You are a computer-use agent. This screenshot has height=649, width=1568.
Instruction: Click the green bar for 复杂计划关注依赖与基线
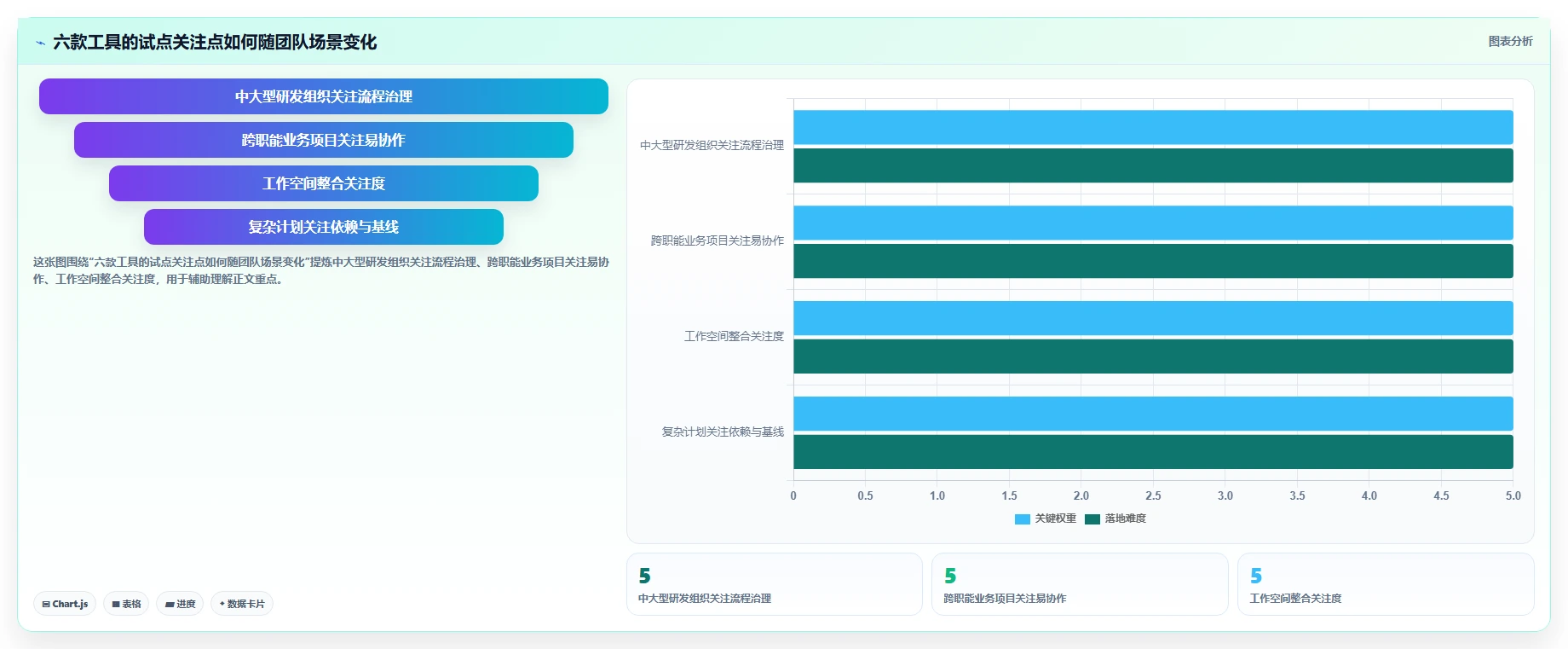point(1153,452)
